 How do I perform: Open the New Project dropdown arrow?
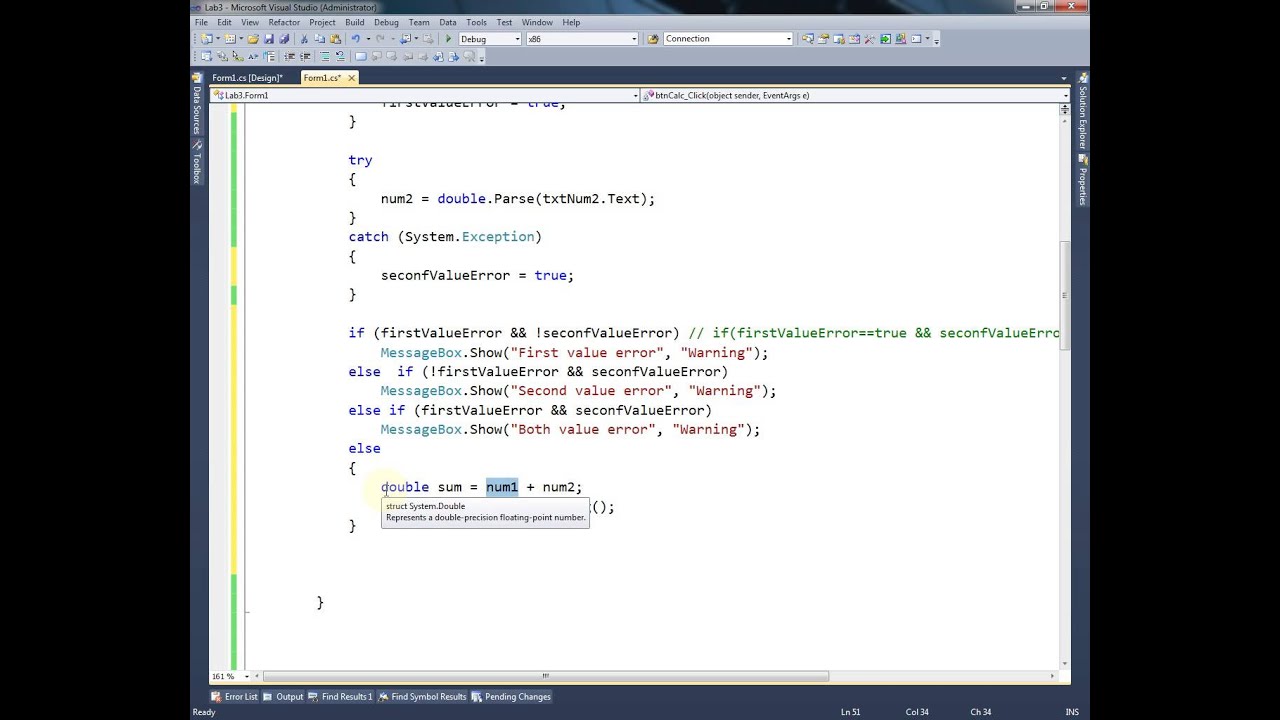217,39
